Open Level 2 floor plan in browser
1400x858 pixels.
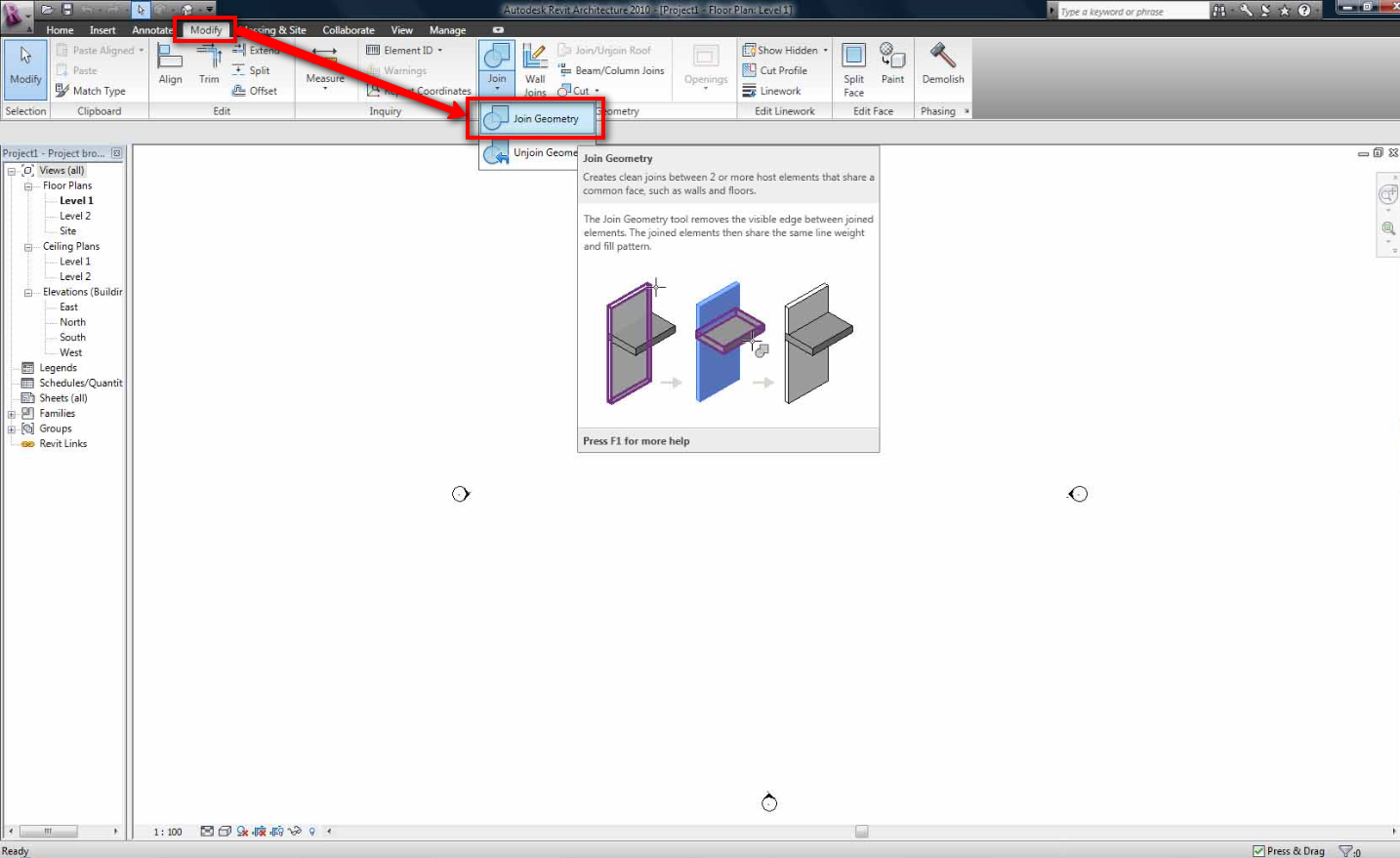75,216
